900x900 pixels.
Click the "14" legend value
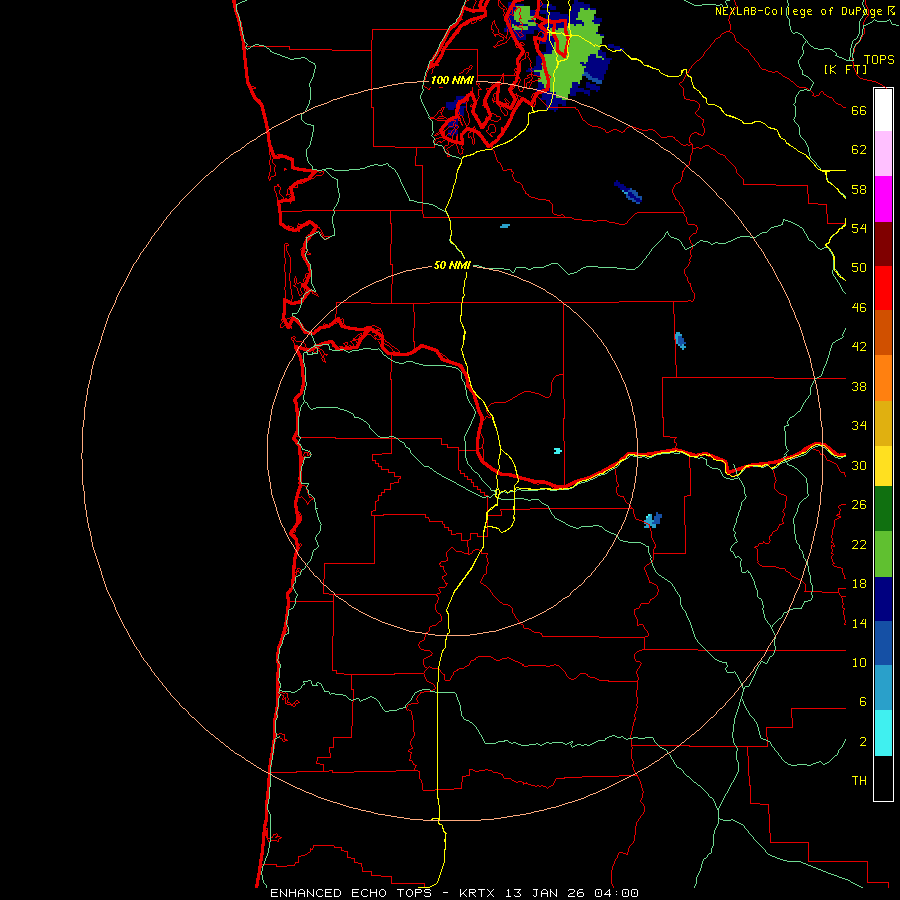[859, 623]
